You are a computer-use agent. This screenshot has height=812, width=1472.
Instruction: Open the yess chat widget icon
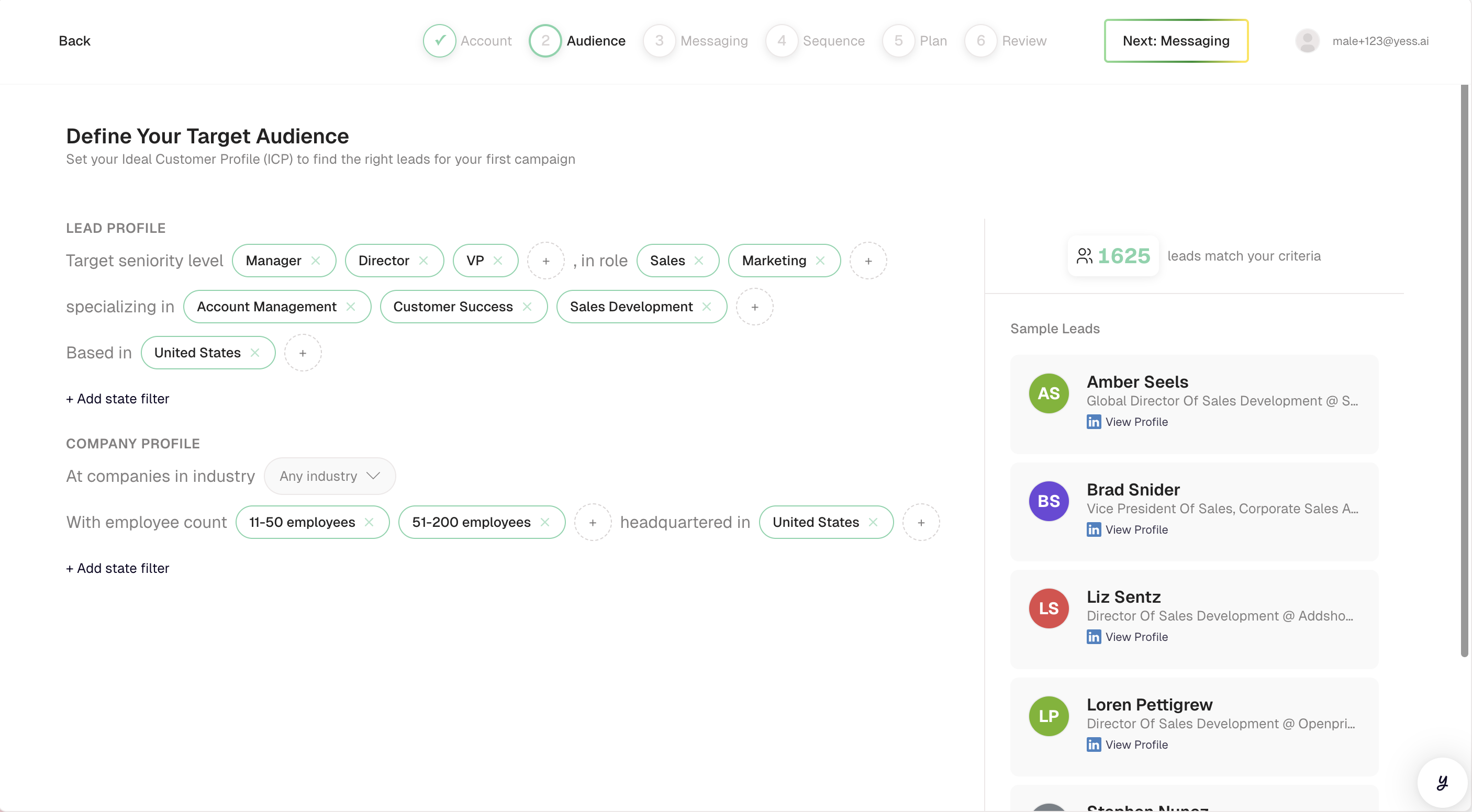1442,782
